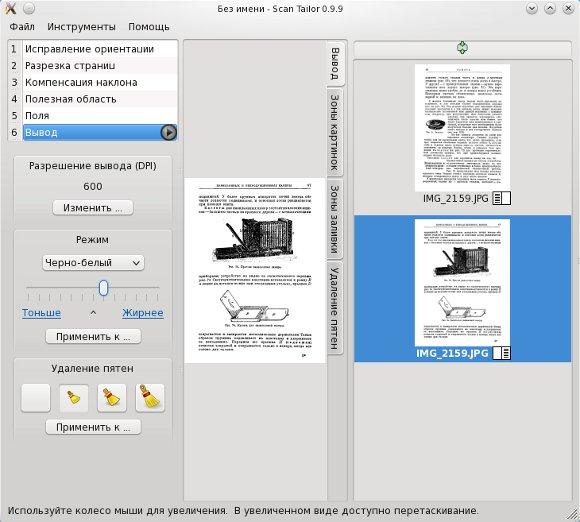Click the Жирнее link
Screen dimensions: 580x522
tap(143, 313)
